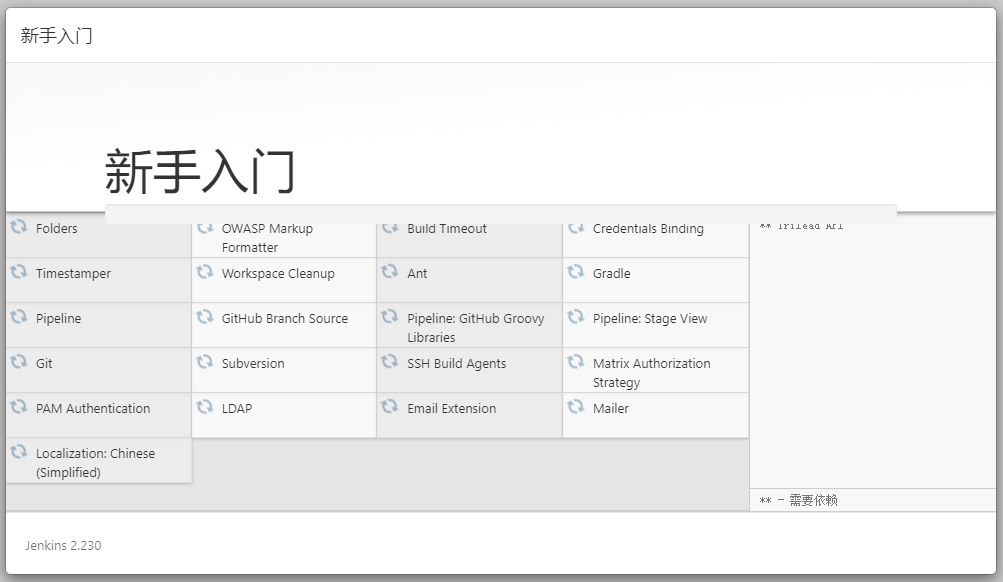Click the refresh icon beside LDAP
Screen dimensions: 1003x582
click(205, 407)
